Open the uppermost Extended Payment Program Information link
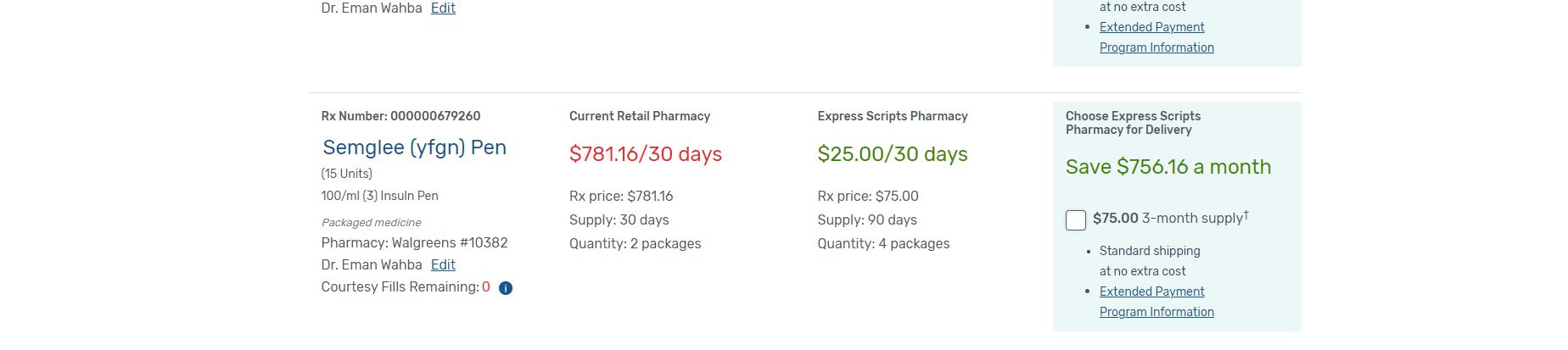 1156,37
